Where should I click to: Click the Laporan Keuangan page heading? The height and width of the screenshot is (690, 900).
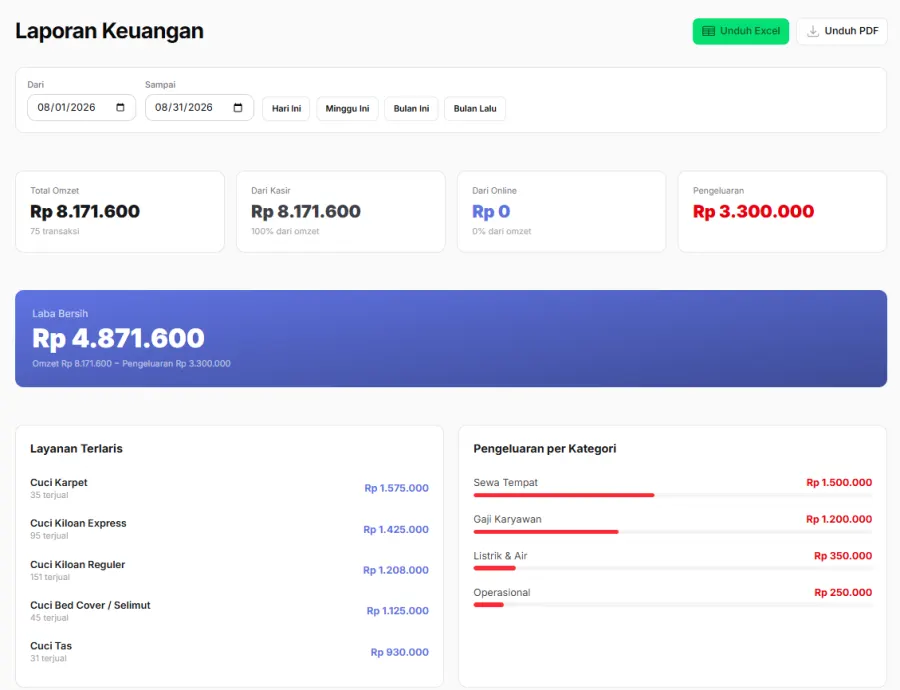click(x=109, y=31)
